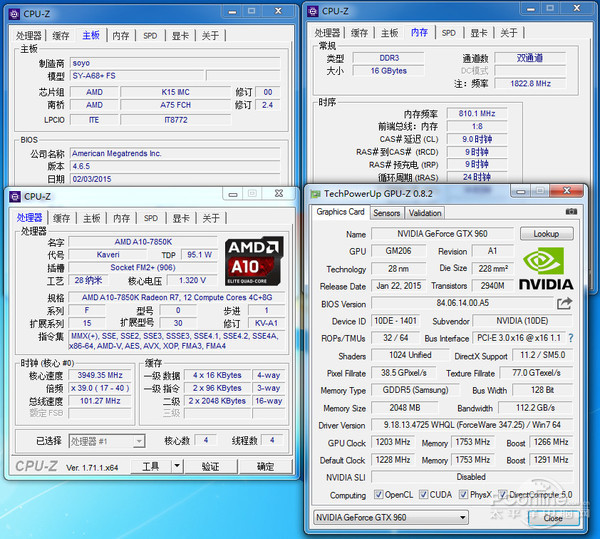Image resolution: width=600 pixels, height=539 pixels.
Task: Switch to the Sensors tab in GPU-Z
Action: (x=386, y=212)
